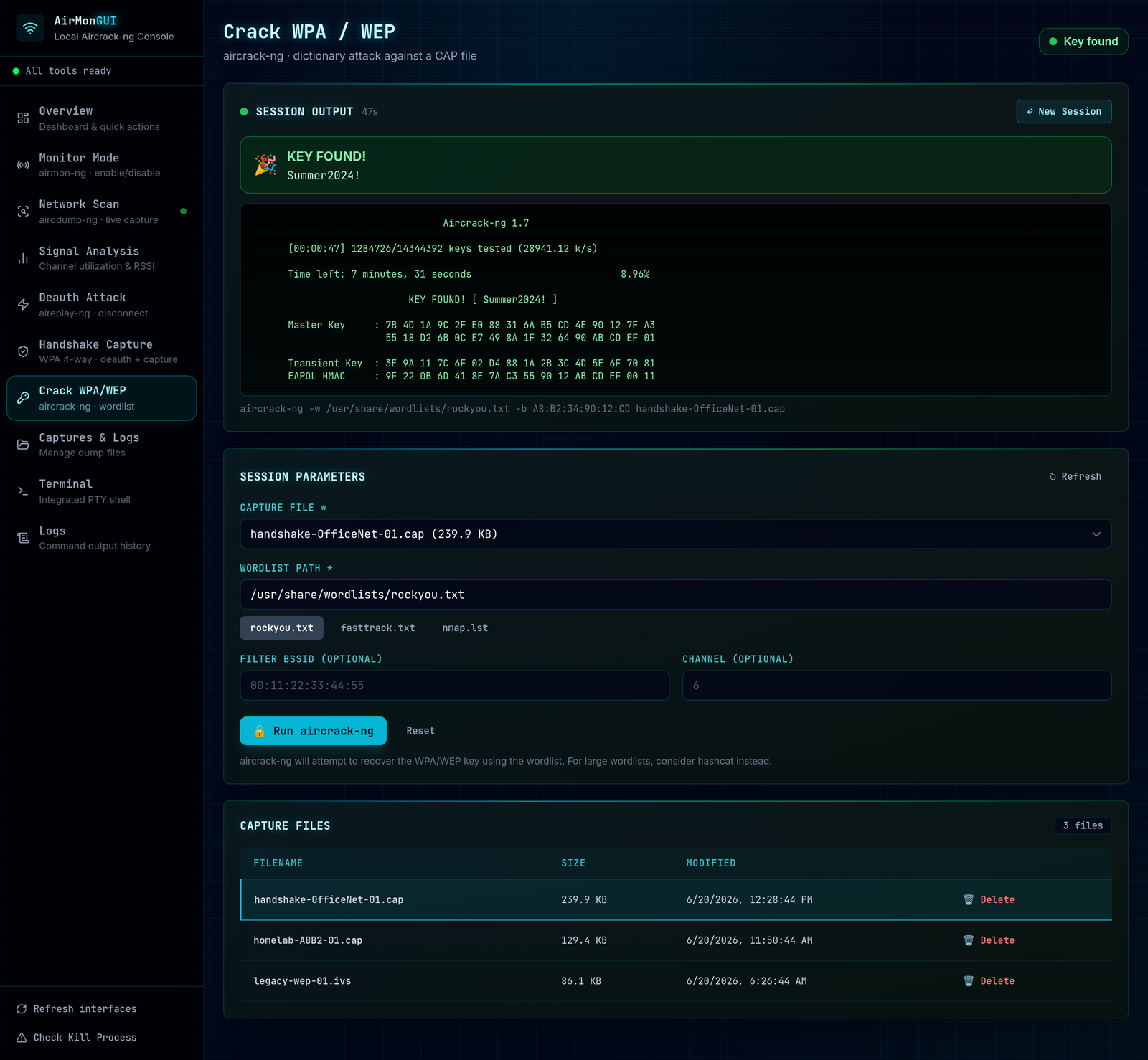The width and height of the screenshot is (1148, 1060).
Task: Click the padlock icon on Run aircrack-ng
Action: tap(260, 731)
